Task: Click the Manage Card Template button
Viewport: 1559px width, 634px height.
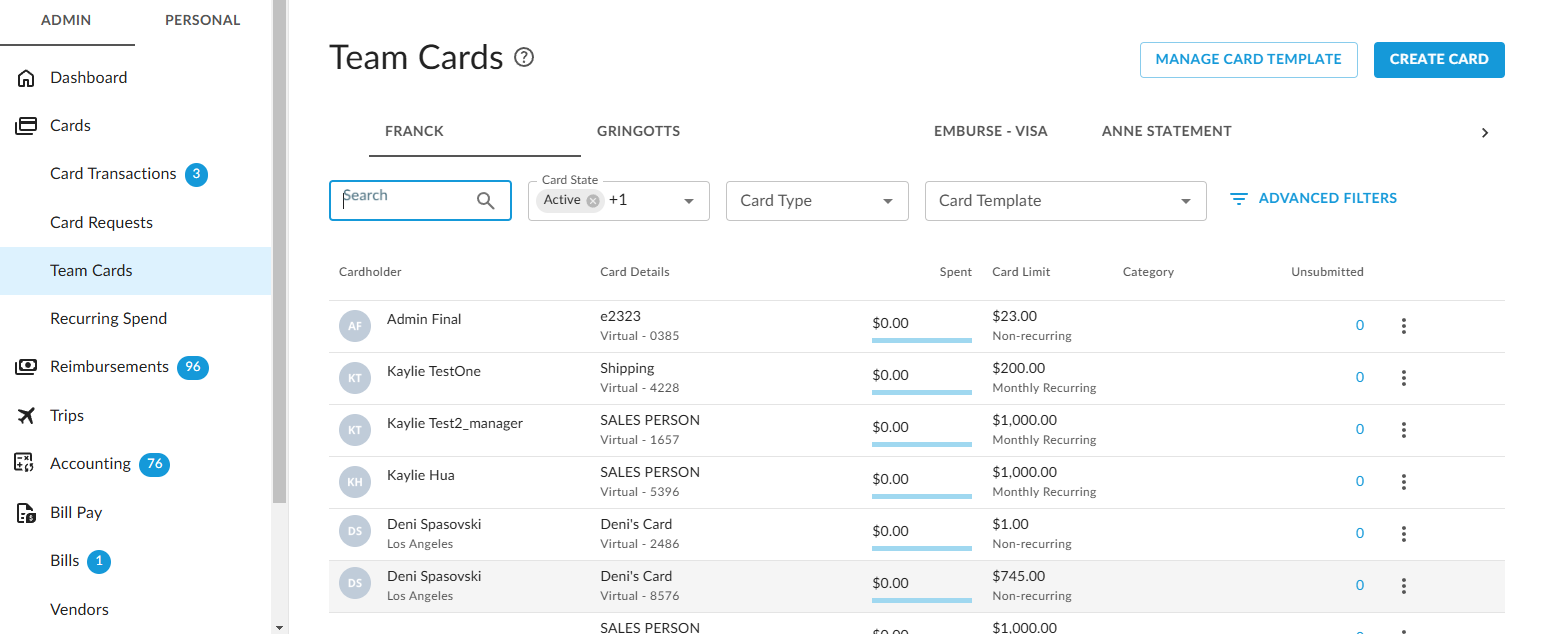Action: 1248,60
